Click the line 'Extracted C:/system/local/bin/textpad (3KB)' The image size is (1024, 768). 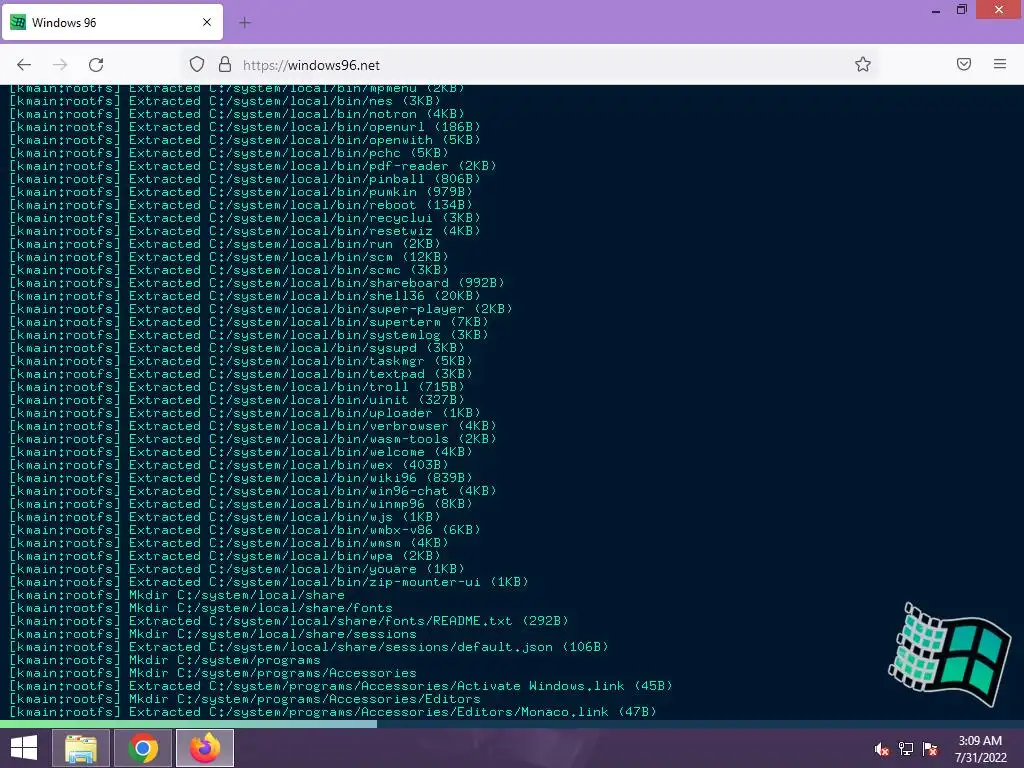(x=300, y=374)
